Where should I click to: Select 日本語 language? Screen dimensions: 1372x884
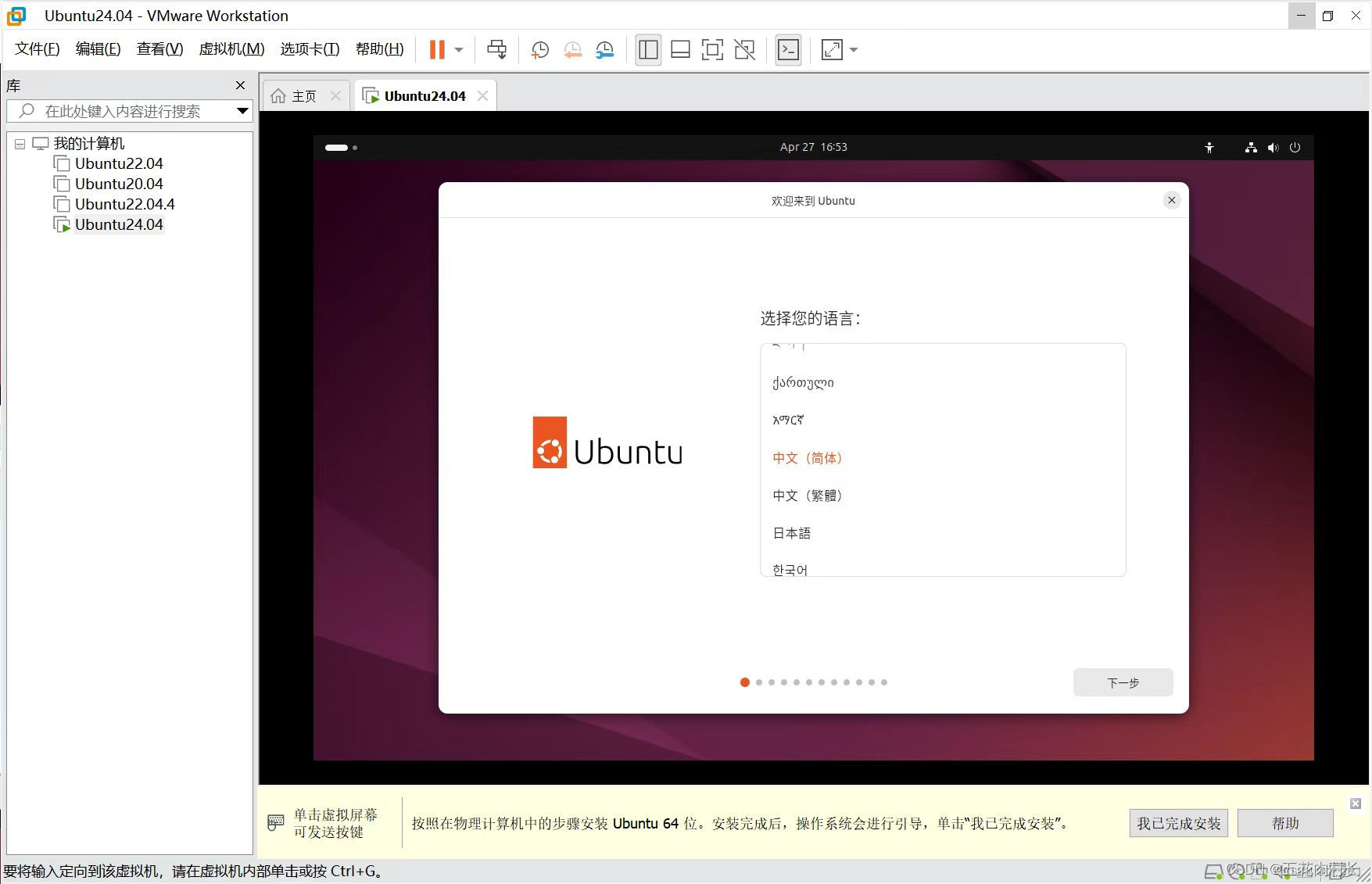[x=943, y=532]
